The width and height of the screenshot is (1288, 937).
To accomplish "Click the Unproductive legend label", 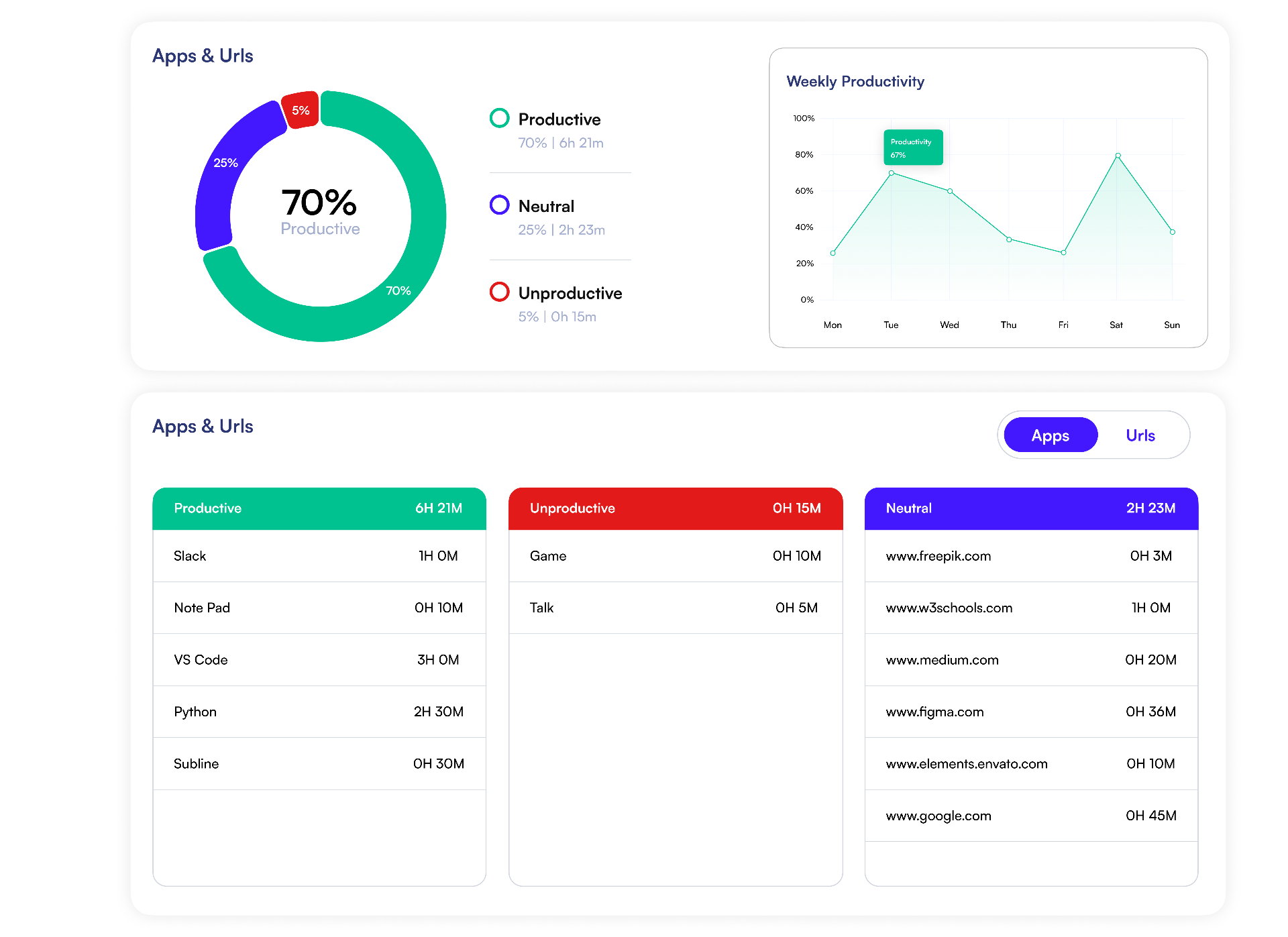I will (x=570, y=293).
